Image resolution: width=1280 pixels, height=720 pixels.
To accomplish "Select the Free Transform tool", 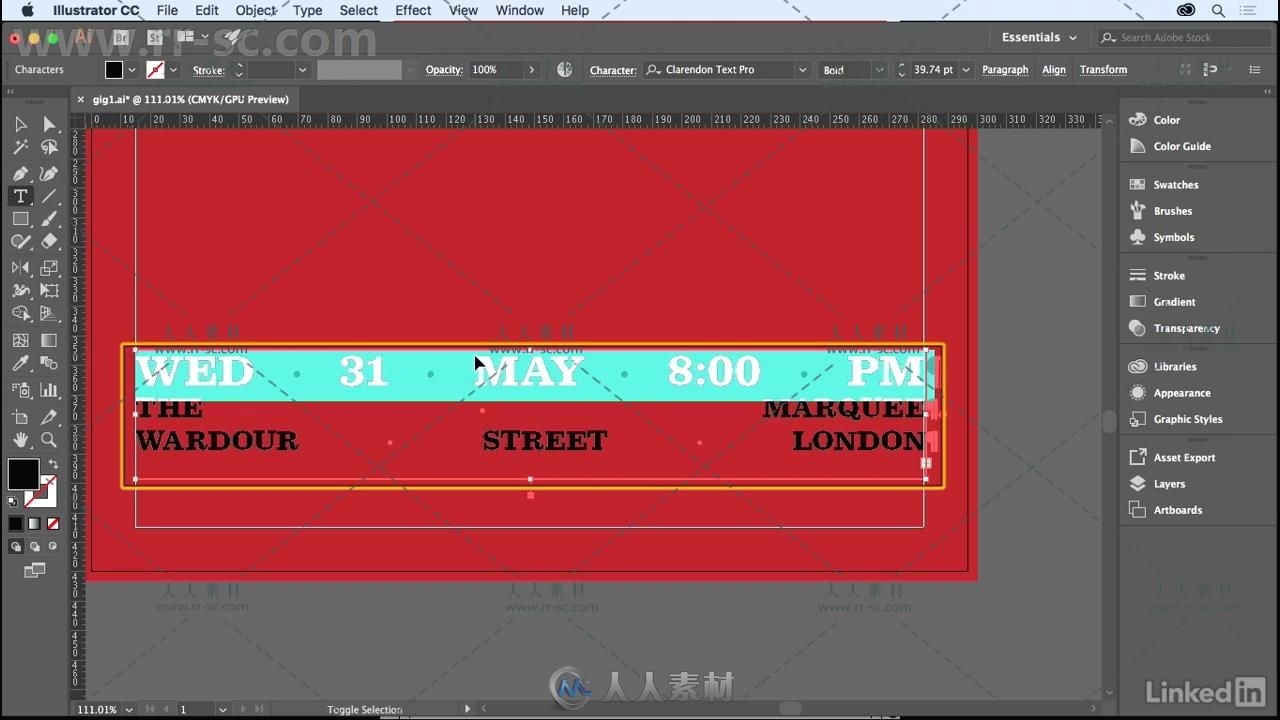I will [x=49, y=291].
